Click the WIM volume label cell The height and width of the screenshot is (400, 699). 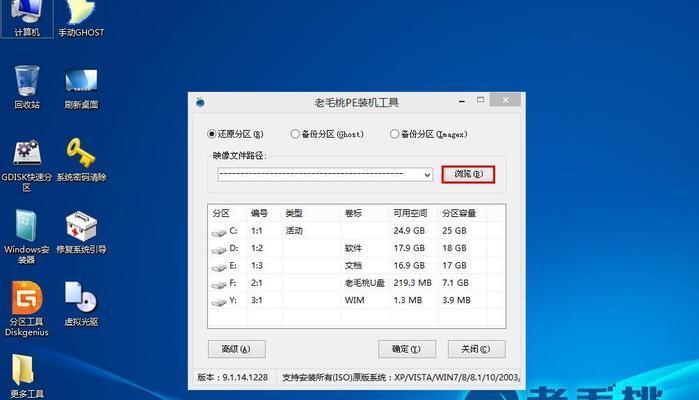click(354, 300)
